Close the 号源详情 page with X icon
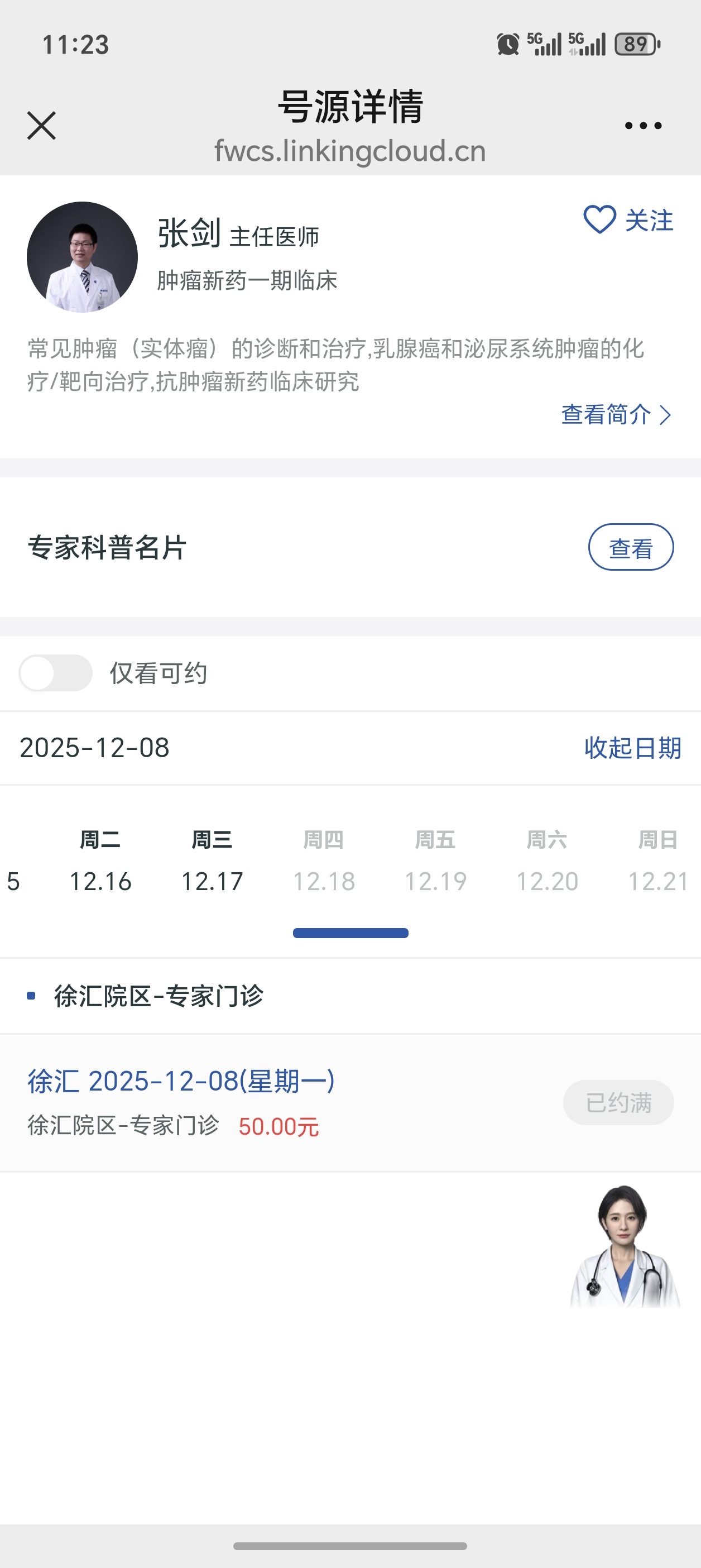The height and width of the screenshot is (1568, 701). [41, 126]
